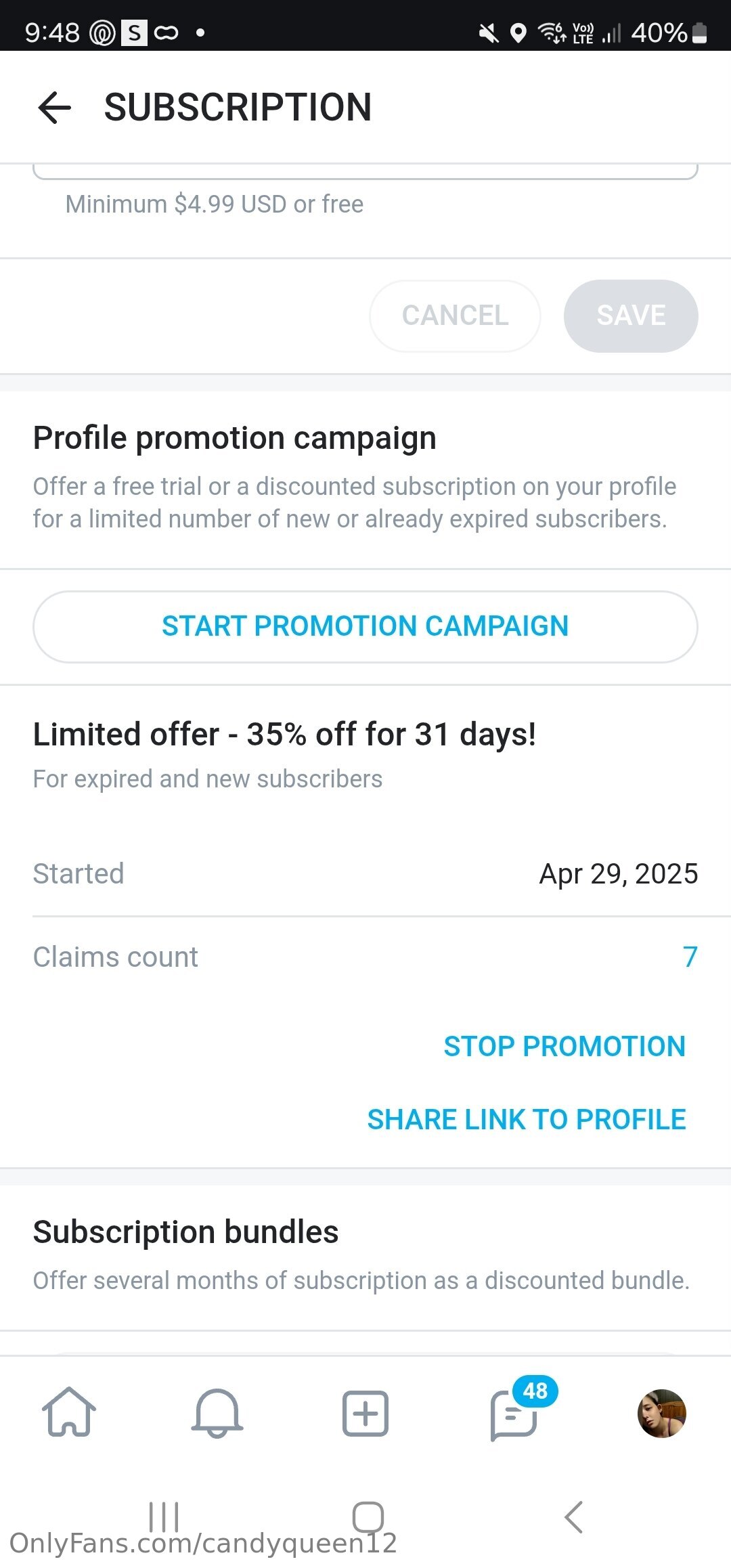Open profile avatar in bottom bar

[662, 1413]
